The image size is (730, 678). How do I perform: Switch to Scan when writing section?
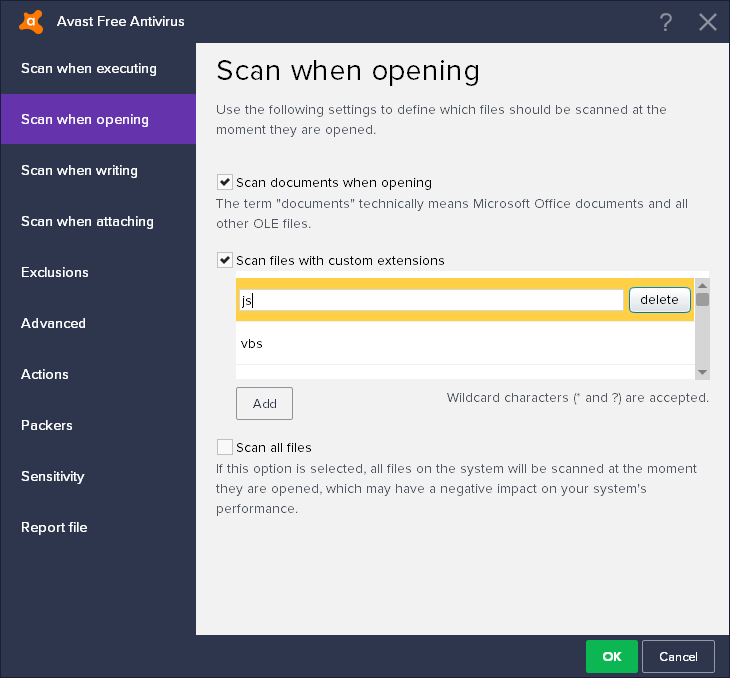pos(79,171)
